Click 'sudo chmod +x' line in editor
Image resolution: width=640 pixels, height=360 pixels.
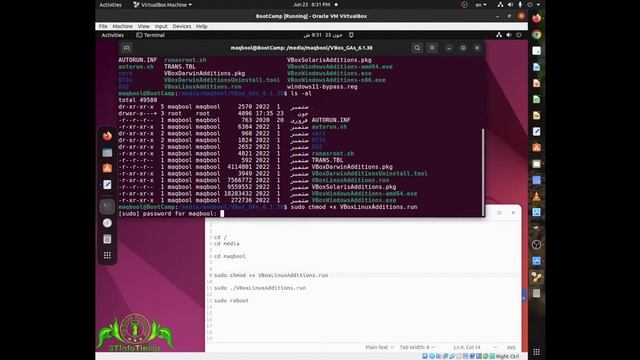coord(271,275)
